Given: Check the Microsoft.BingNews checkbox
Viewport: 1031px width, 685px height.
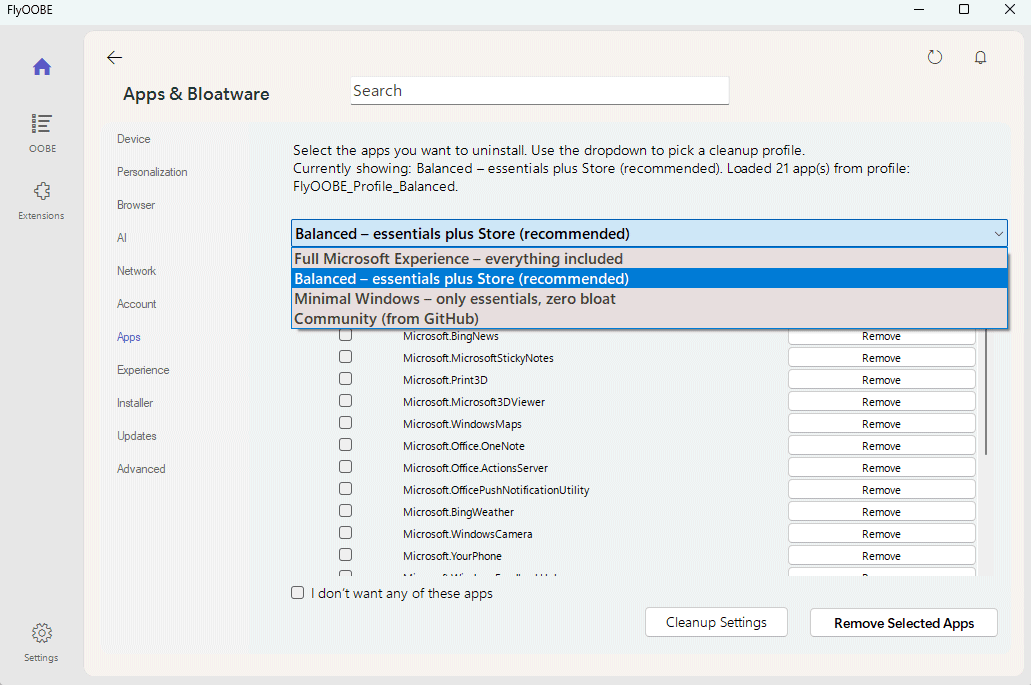Looking at the screenshot, I should click(345, 336).
